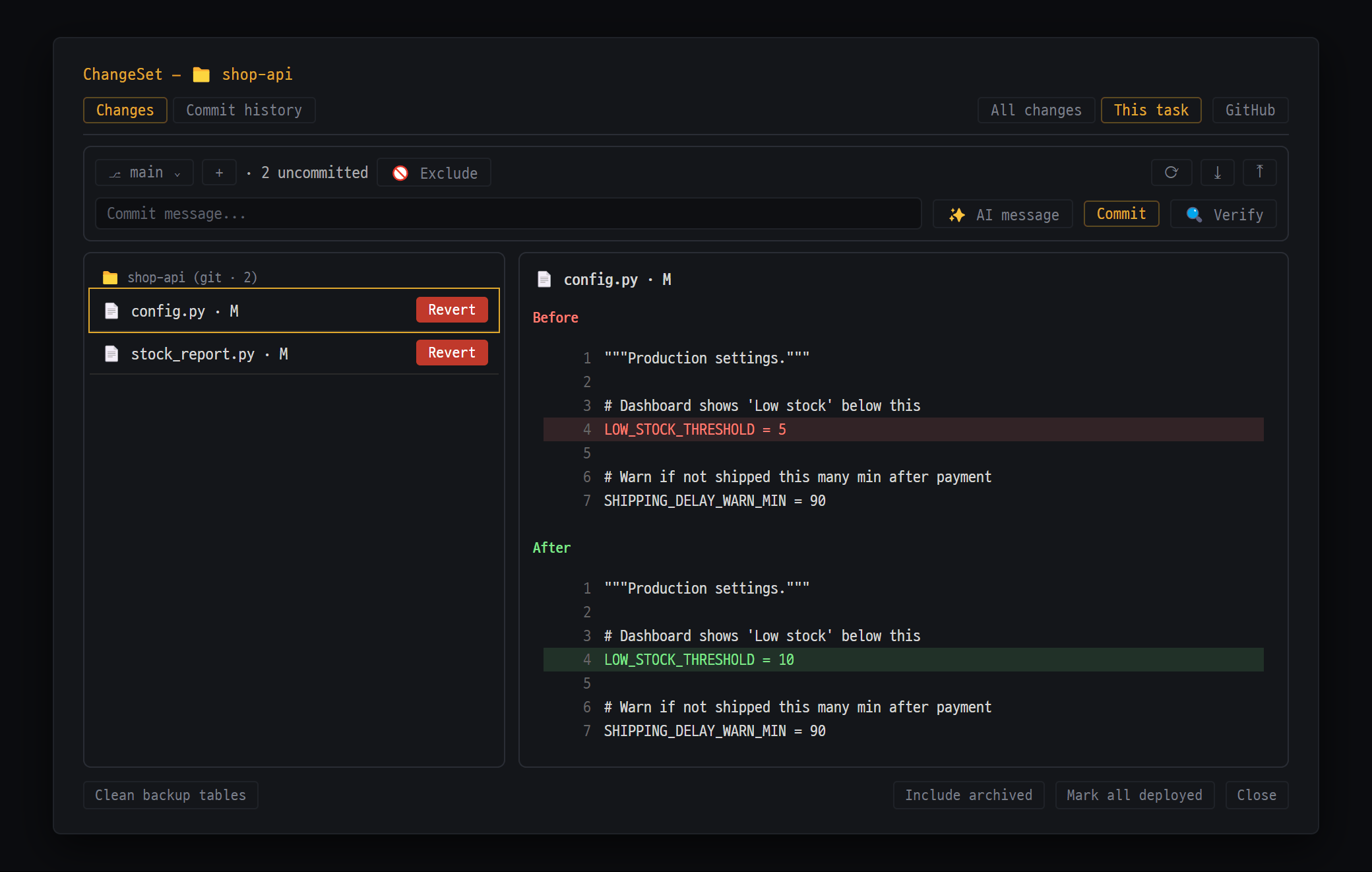Click the folder icon beside shop-api (git · 2)
Screen dimensions: 1372x872
tap(110, 277)
